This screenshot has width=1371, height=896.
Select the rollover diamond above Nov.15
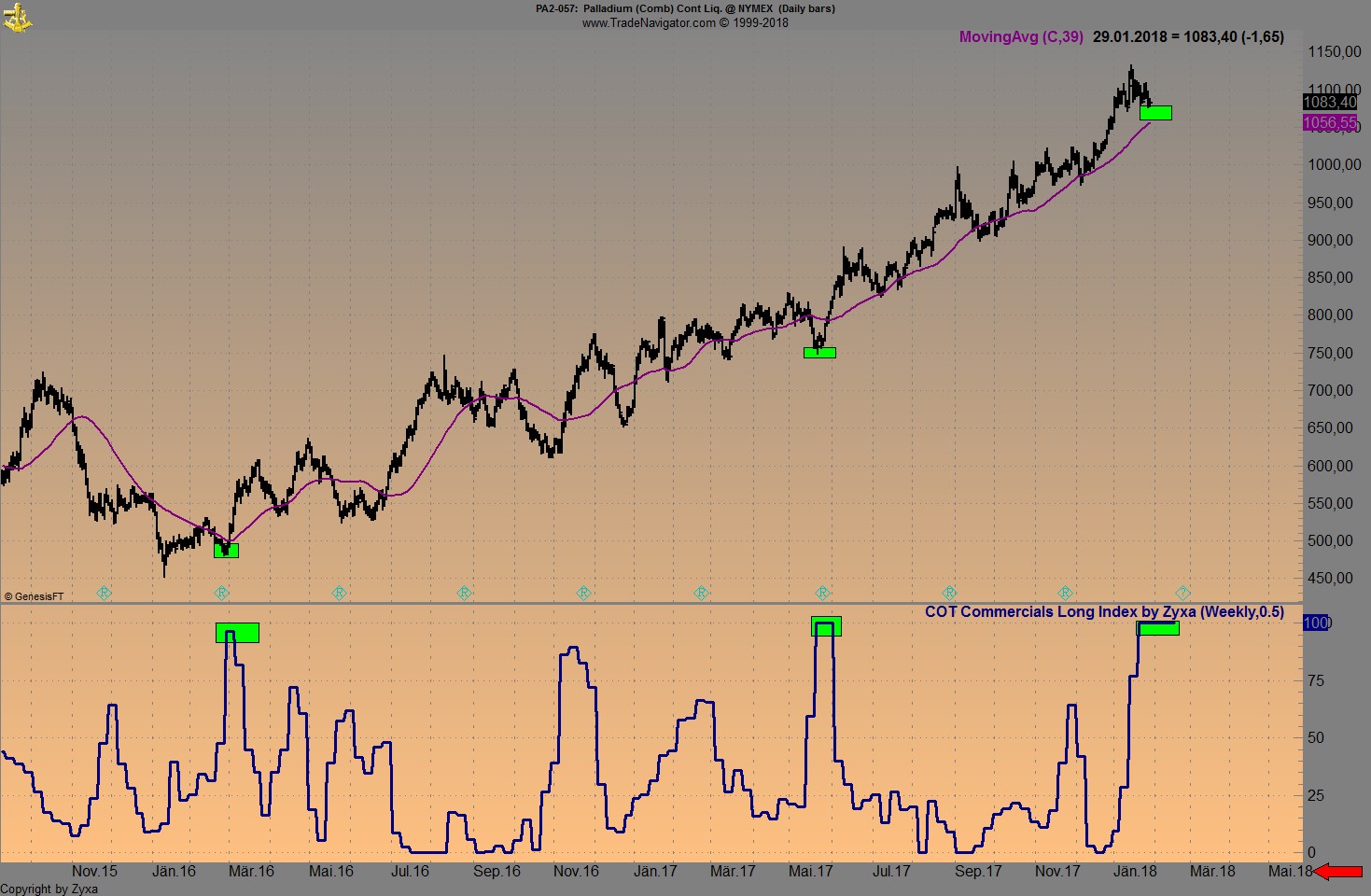click(x=104, y=593)
